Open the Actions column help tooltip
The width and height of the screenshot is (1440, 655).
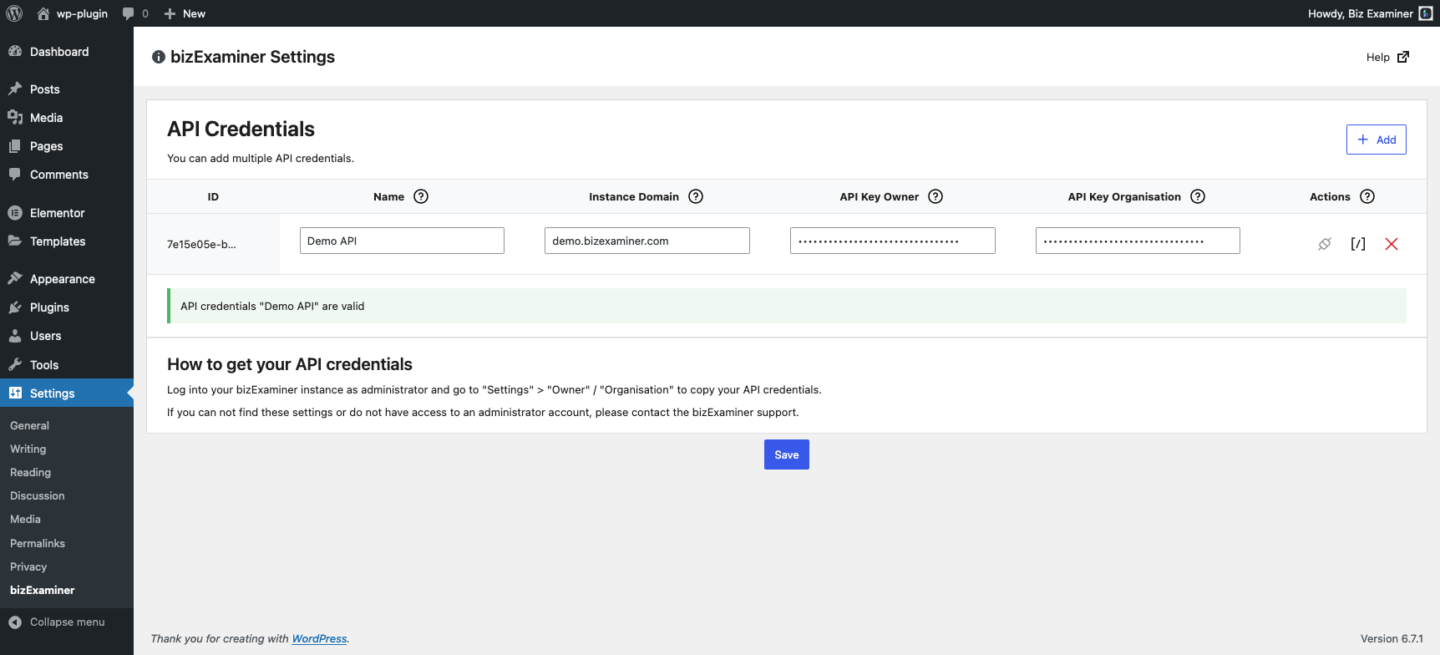tap(1367, 196)
